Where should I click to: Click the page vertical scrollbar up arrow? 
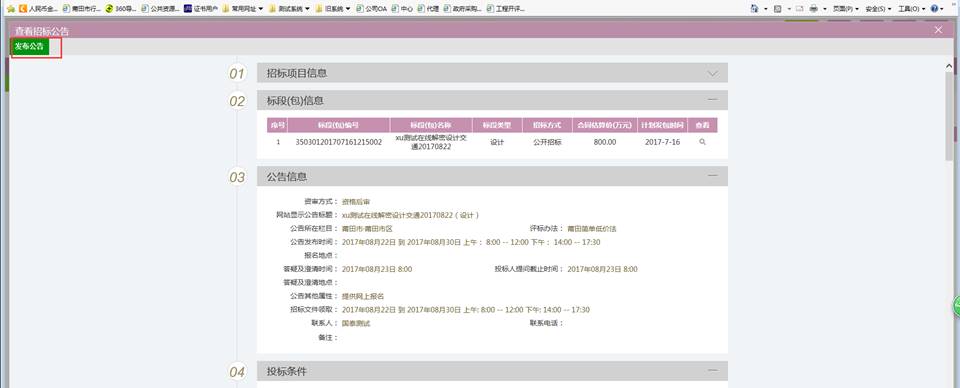point(950,65)
